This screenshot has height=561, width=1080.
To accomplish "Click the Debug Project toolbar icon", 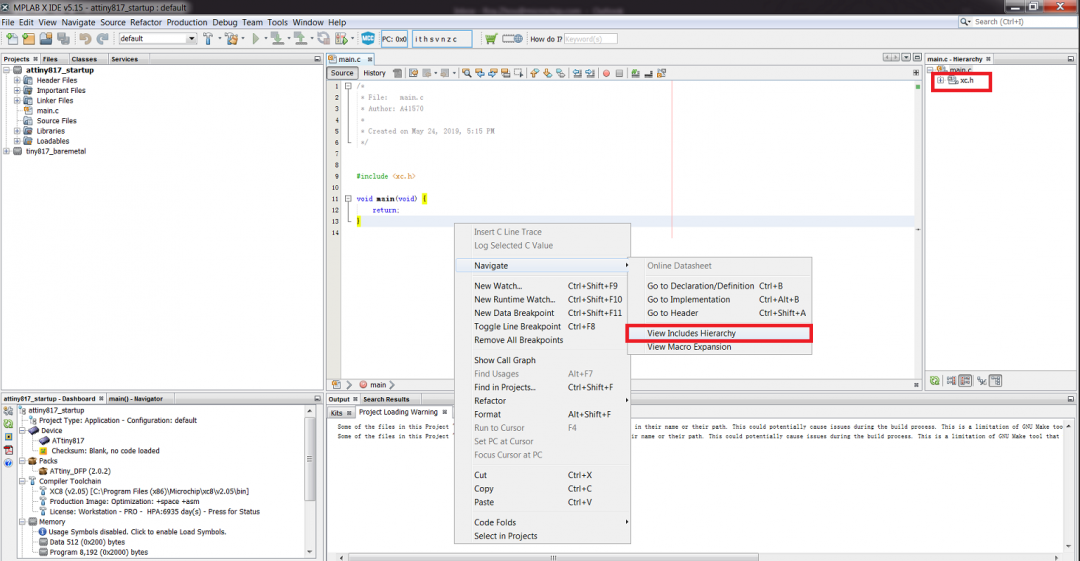I will pos(341,39).
